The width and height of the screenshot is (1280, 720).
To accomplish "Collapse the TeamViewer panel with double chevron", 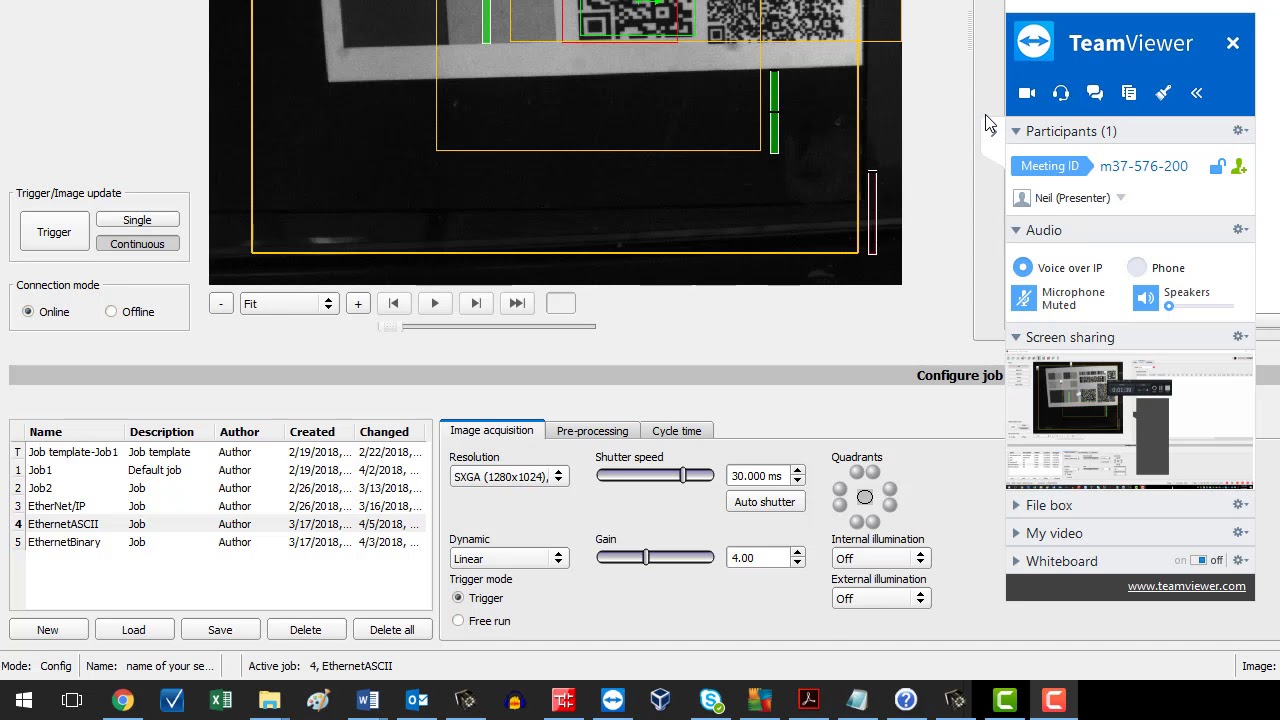I will (1196, 93).
